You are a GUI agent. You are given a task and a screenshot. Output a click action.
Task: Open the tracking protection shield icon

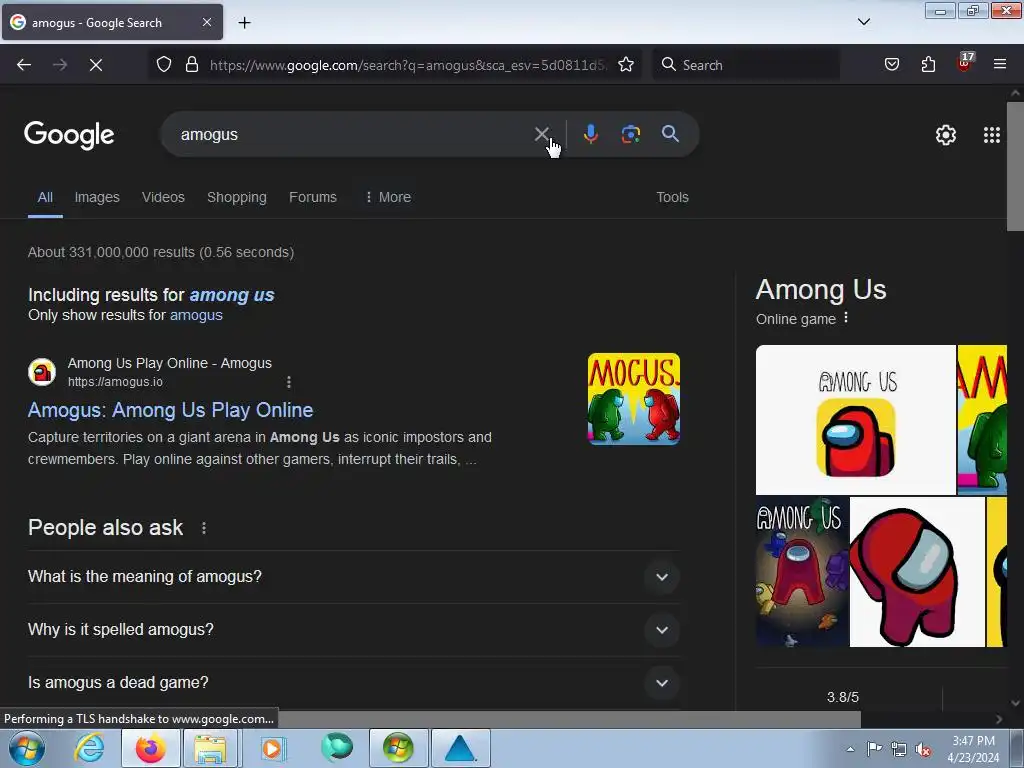tap(164, 65)
